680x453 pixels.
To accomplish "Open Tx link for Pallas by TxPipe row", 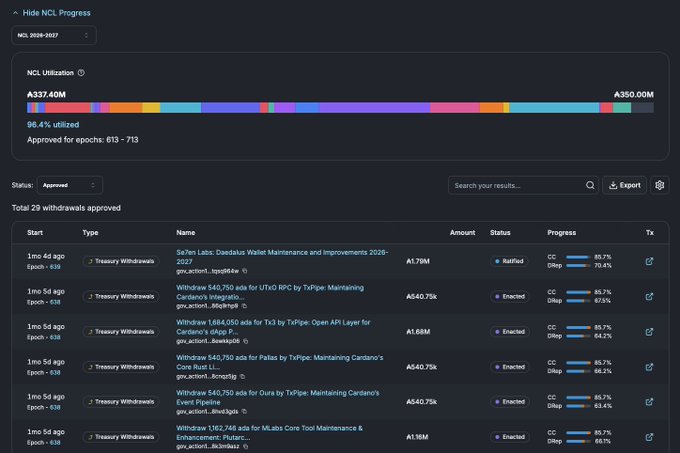I will 649,367.
